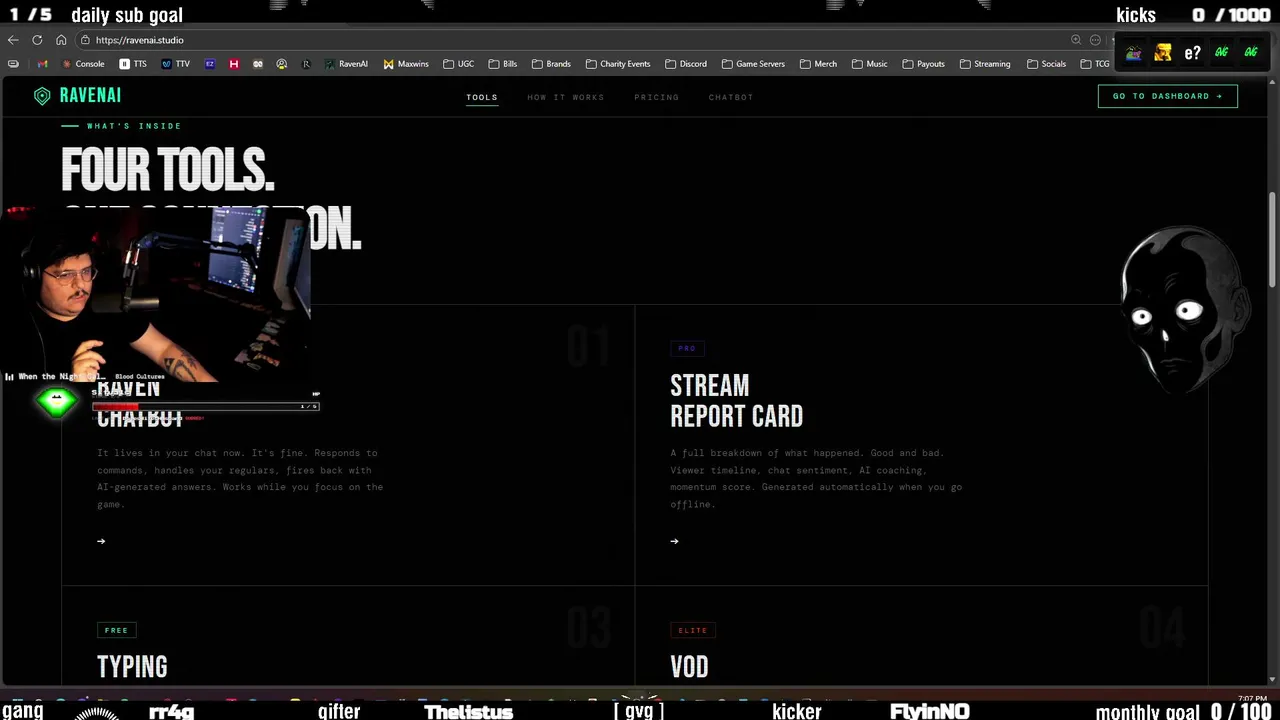Click the PRO badge on Stream Report Card
The width and height of the screenshot is (1280, 720).
pyautogui.click(x=687, y=348)
